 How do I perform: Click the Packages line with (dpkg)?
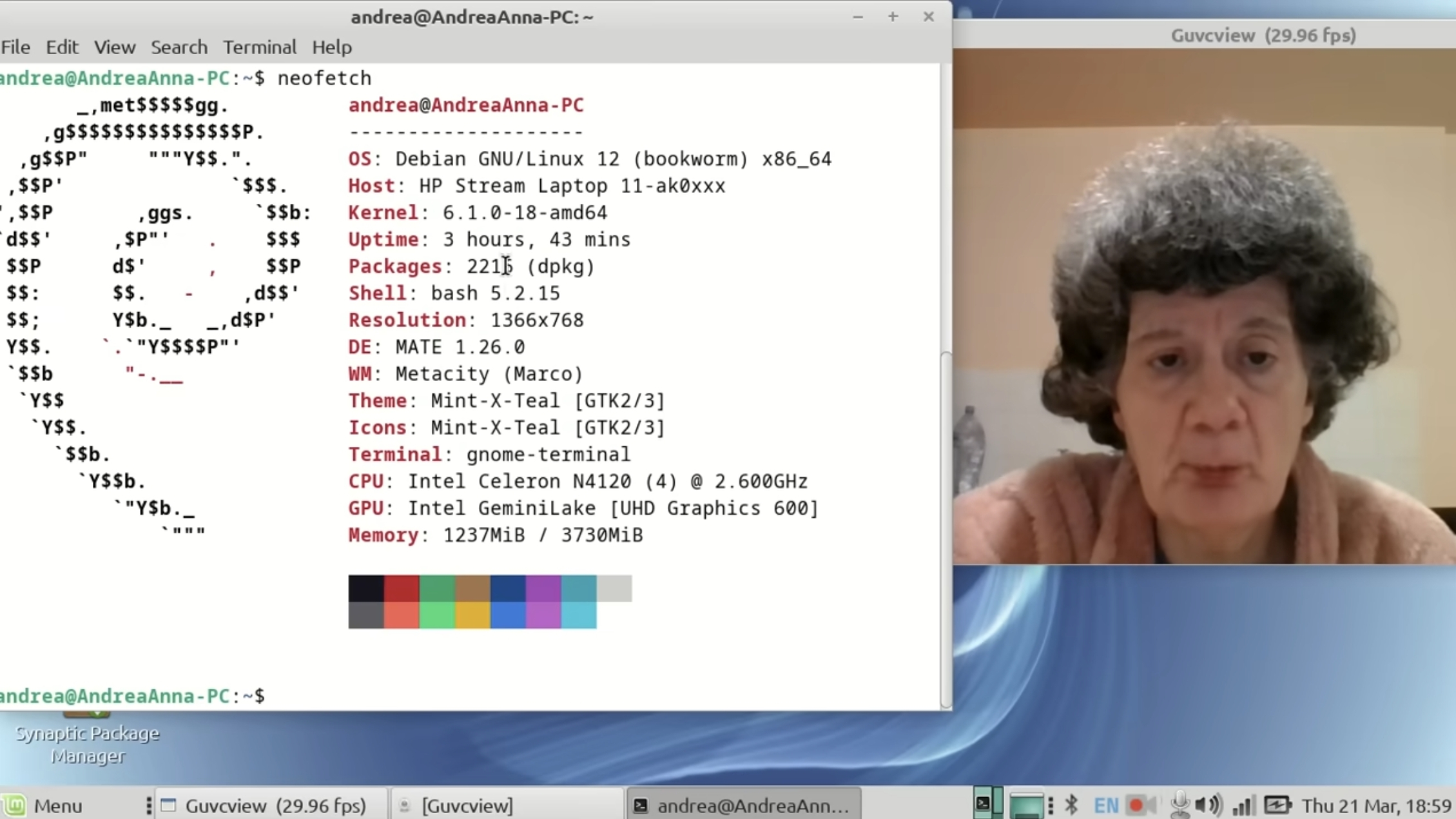pyautogui.click(x=471, y=266)
